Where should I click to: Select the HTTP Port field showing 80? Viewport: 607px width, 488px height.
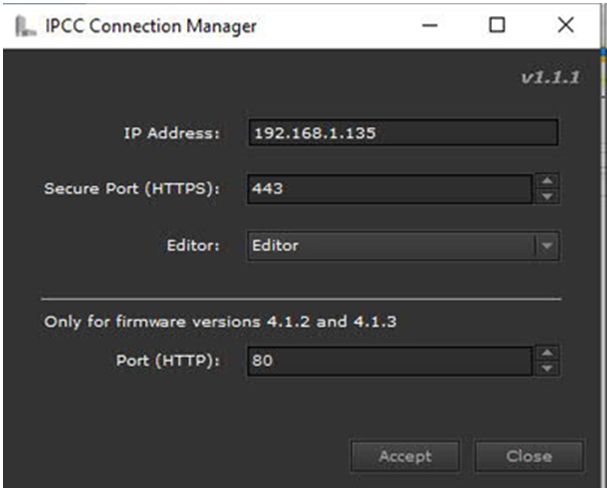pyautogui.click(x=390, y=361)
